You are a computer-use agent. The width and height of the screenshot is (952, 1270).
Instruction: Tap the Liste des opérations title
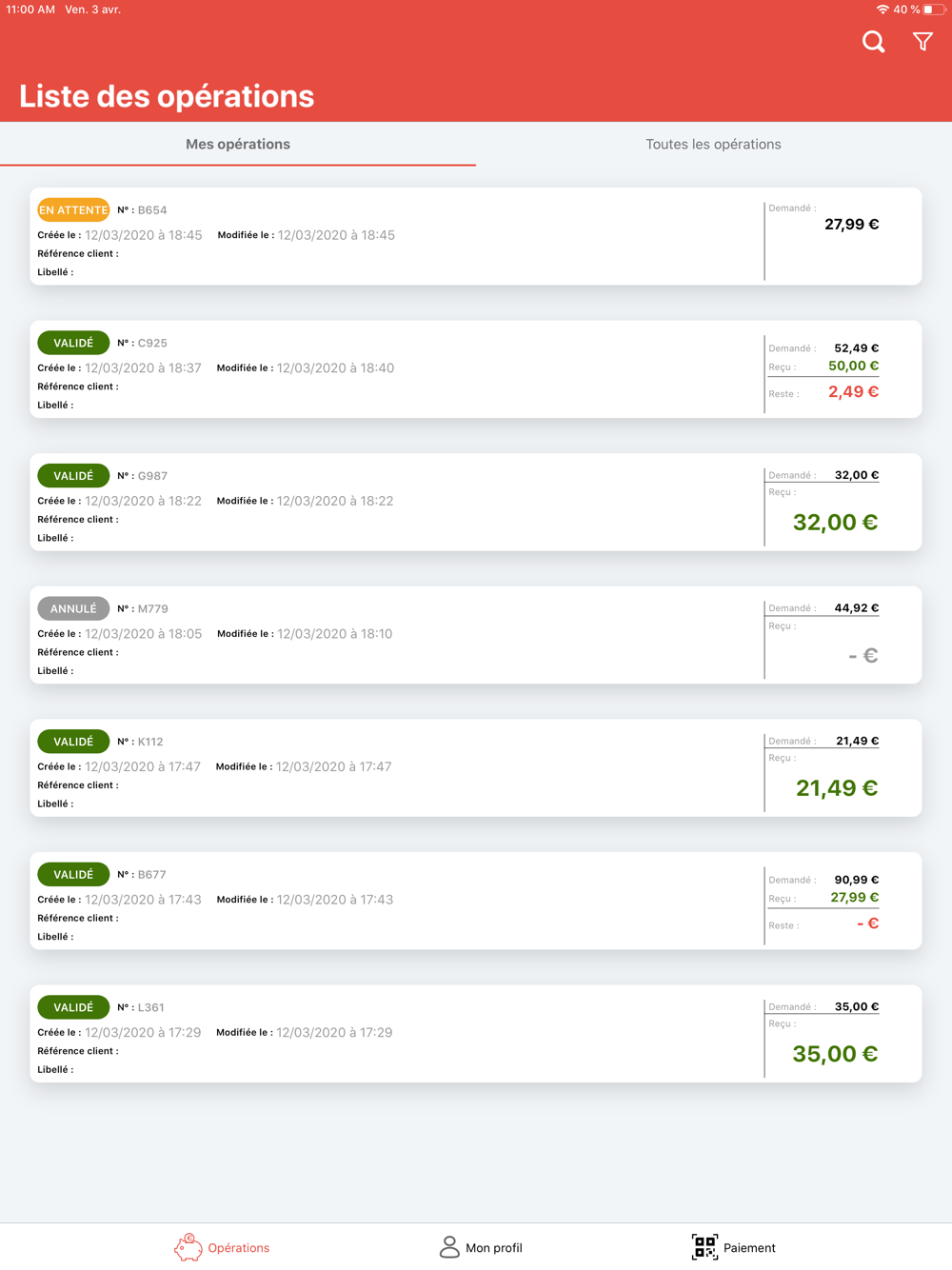tap(167, 96)
